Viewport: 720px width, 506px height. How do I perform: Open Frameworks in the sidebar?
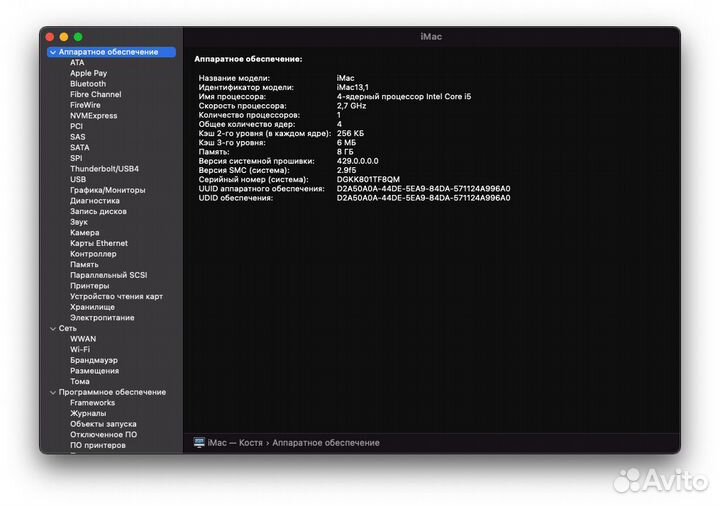[92, 403]
